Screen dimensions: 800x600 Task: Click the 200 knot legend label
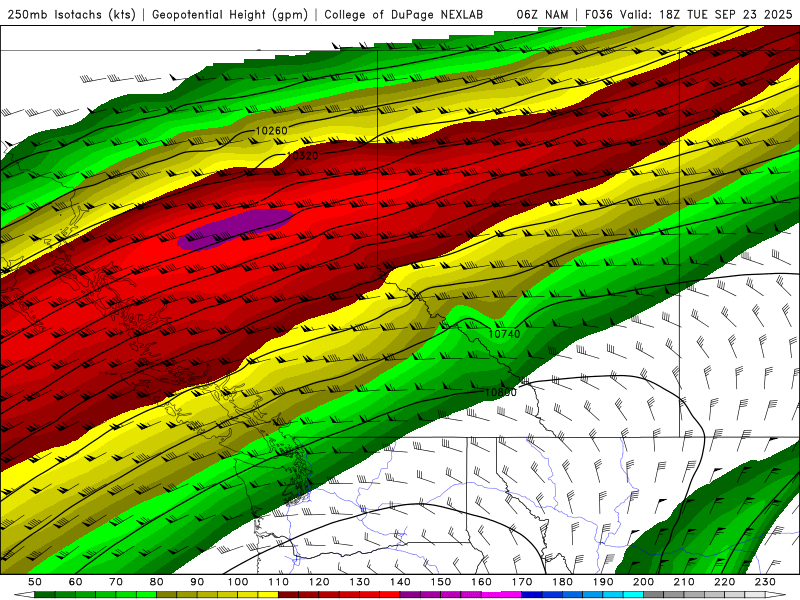coord(643,582)
